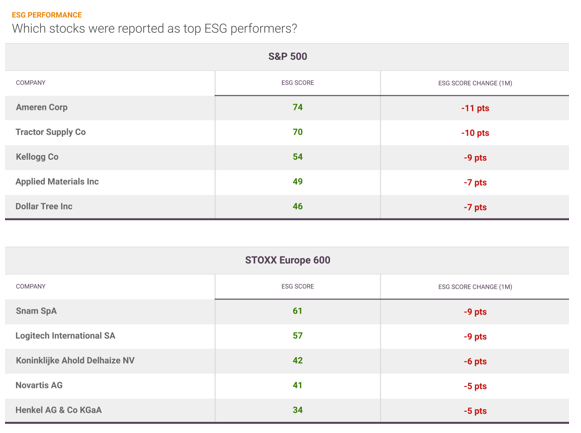Sort by ESG SCORE in S&P 500 table
The height and width of the screenshot is (433, 581).
(x=298, y=83)
